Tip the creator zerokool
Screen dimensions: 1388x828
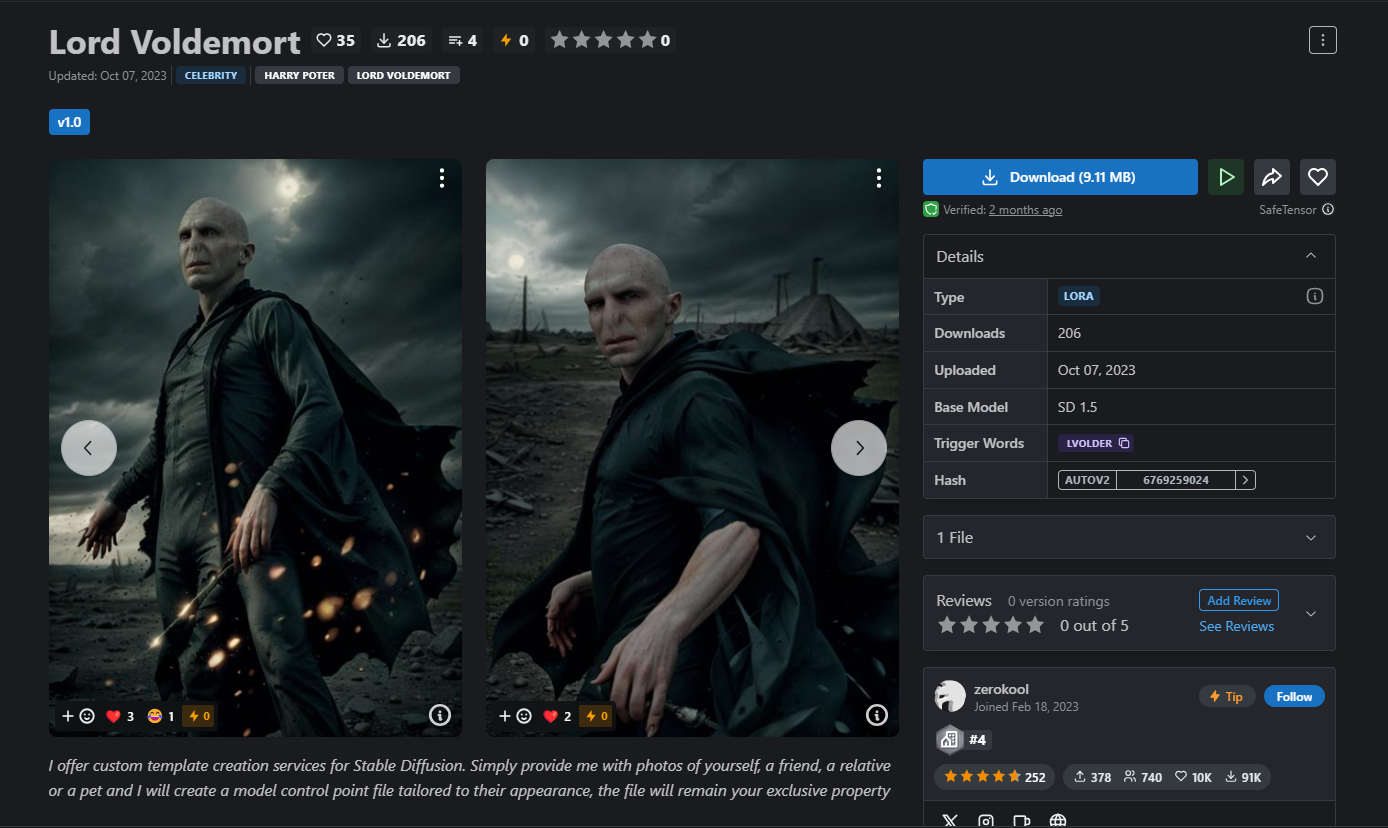pyautogui.click(x=1227, y=696)
